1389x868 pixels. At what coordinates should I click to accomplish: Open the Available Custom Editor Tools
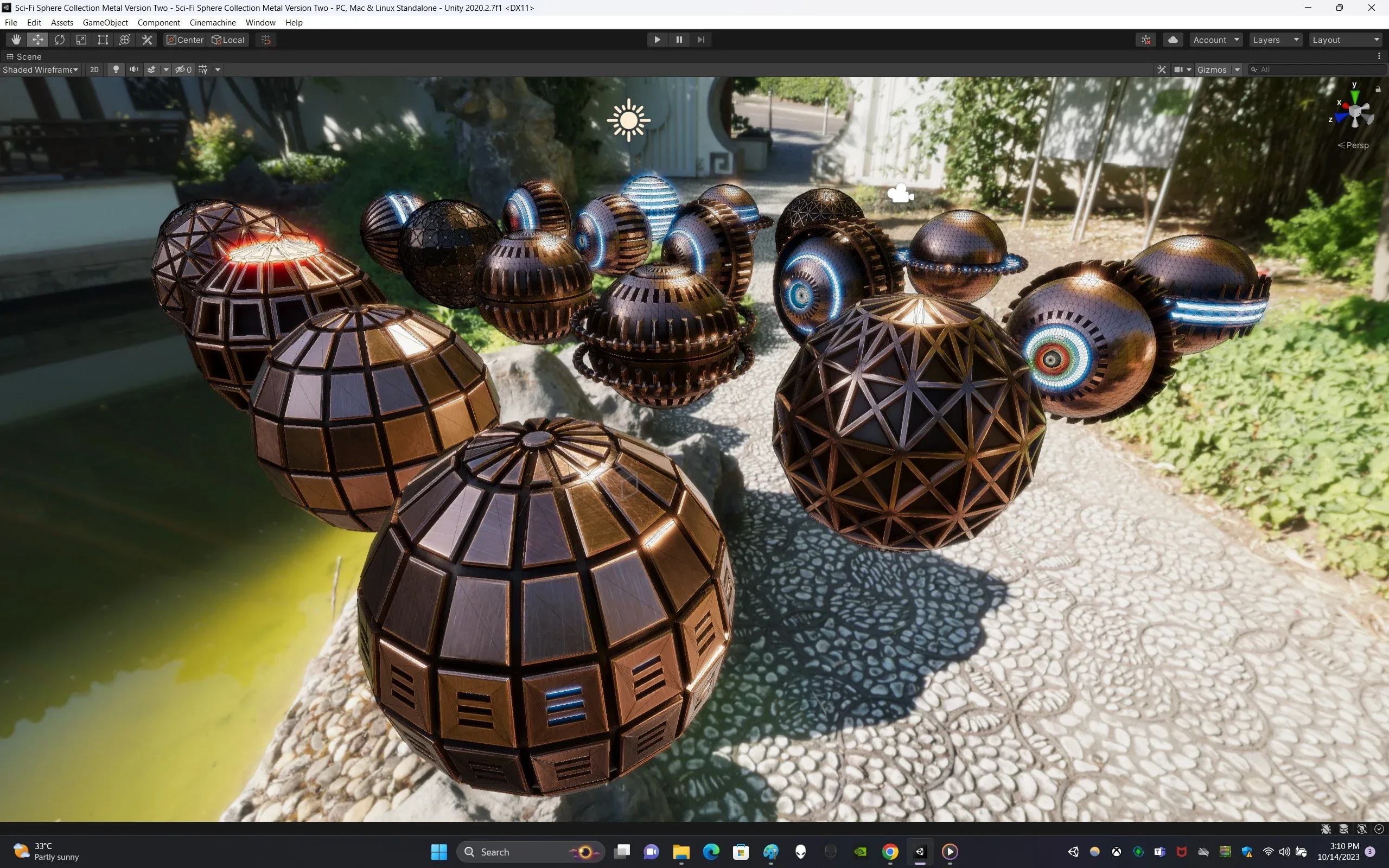click(147, 40)
